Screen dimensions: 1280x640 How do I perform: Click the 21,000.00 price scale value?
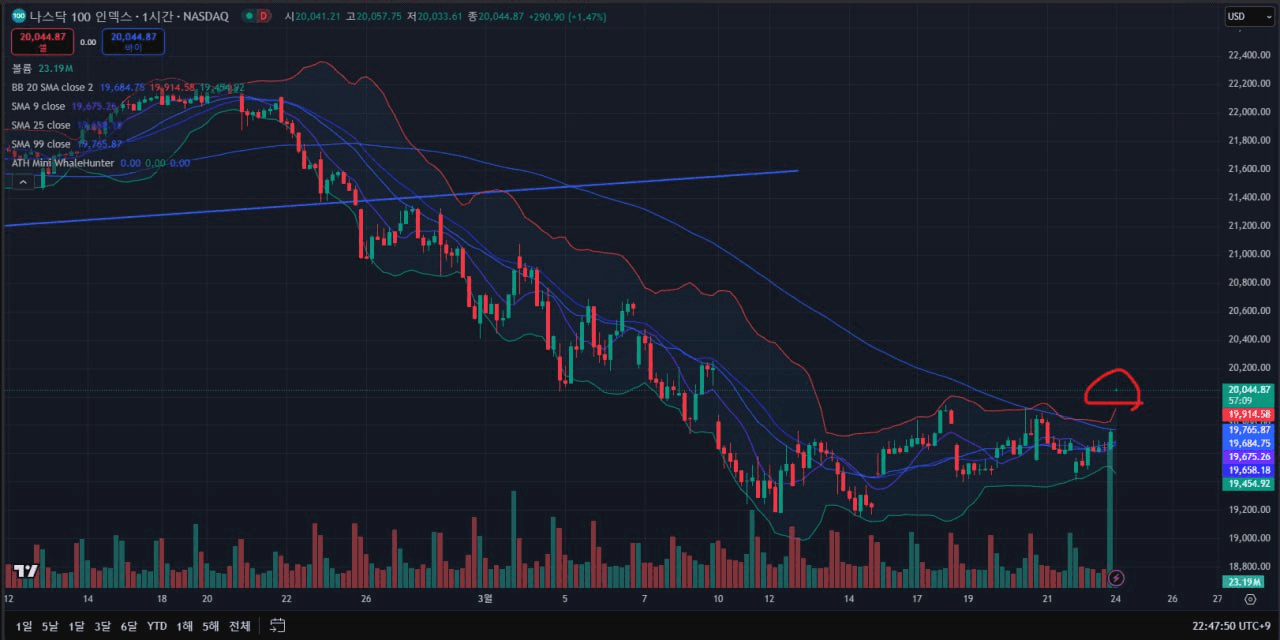pyautogui.click(x=1249, y=254)
